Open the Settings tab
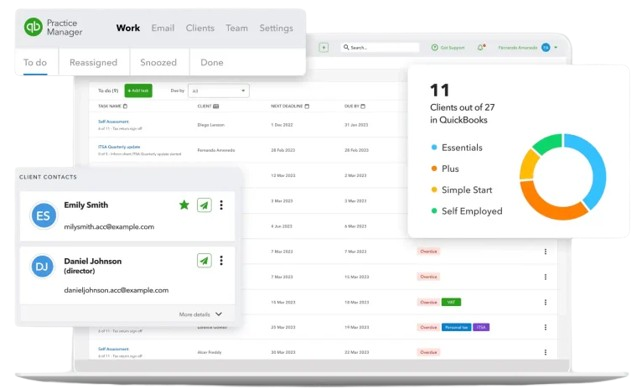 point(276,28)
